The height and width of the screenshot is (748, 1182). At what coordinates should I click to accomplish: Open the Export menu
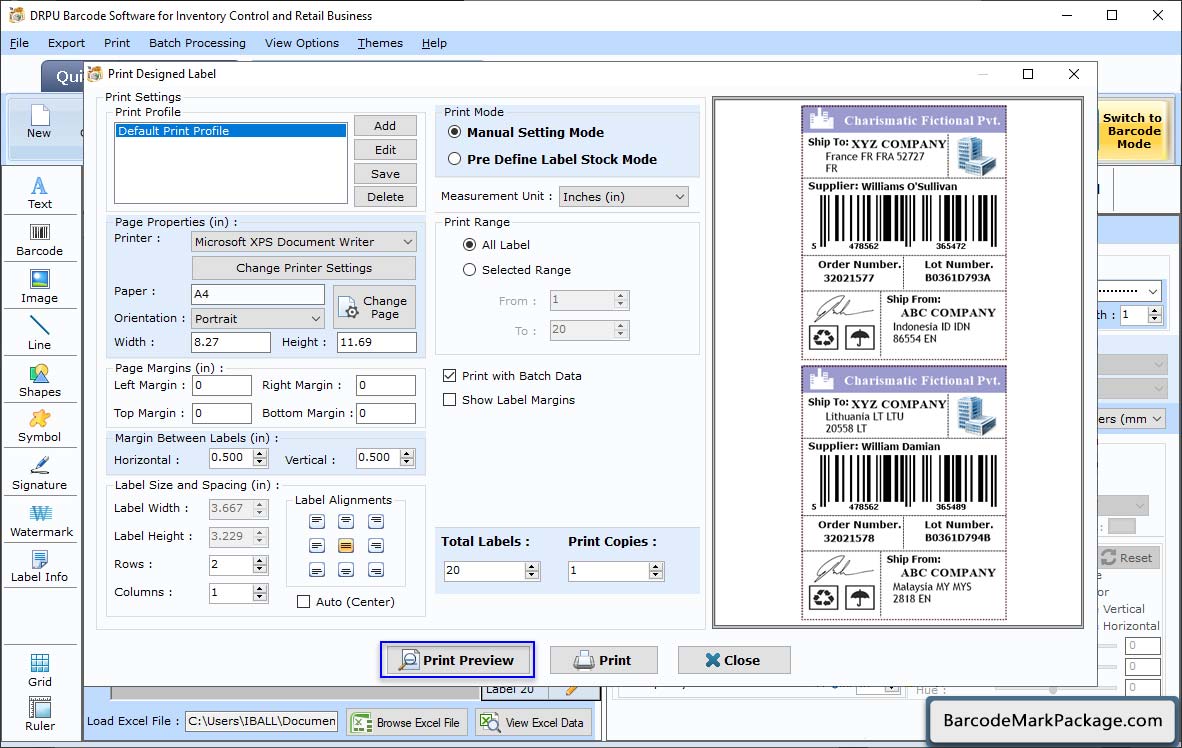tap(66, 43)
